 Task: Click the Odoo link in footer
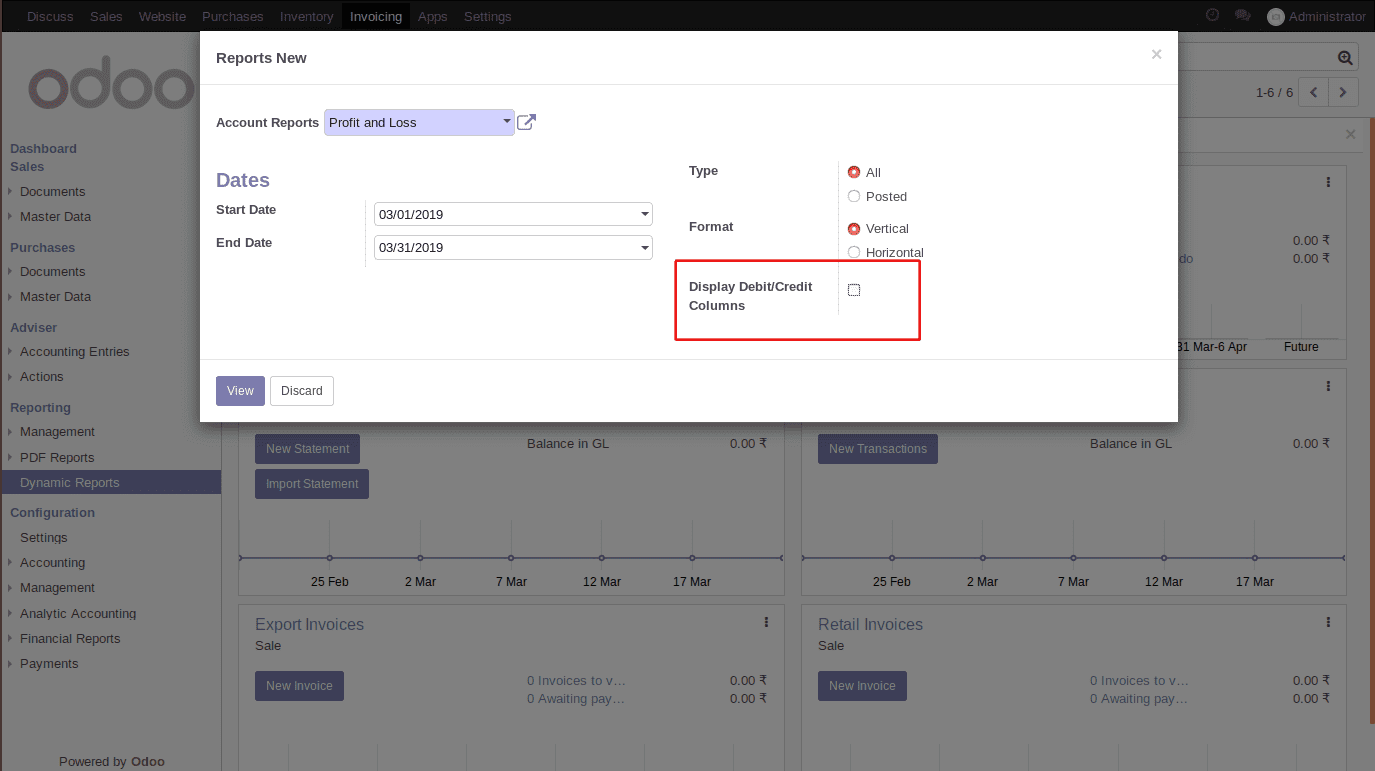point(148,761)
